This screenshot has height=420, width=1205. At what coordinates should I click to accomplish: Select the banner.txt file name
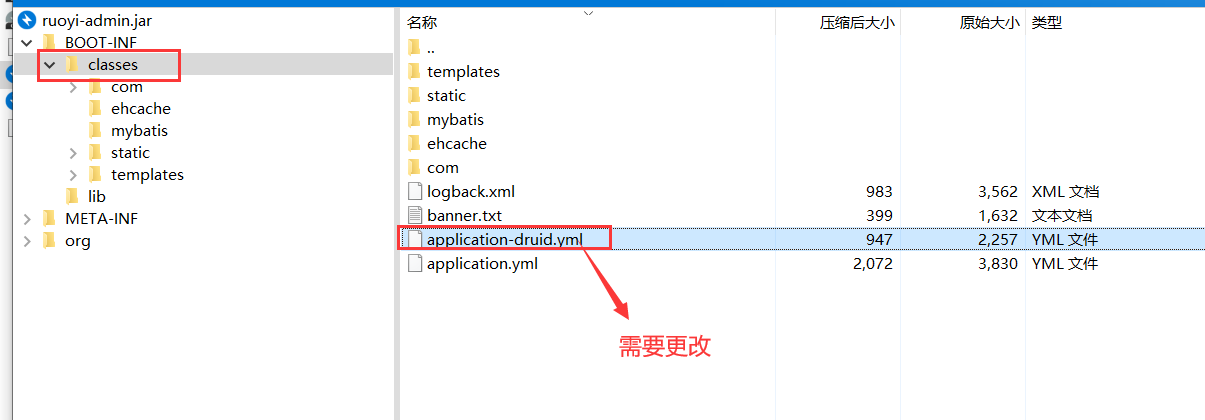point(464,215)
